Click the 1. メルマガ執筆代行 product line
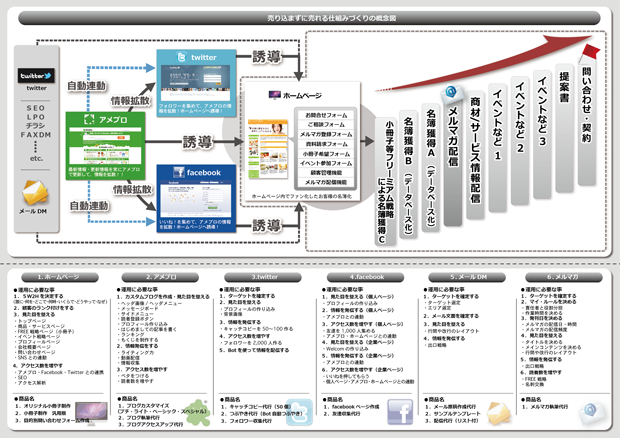 545,406
